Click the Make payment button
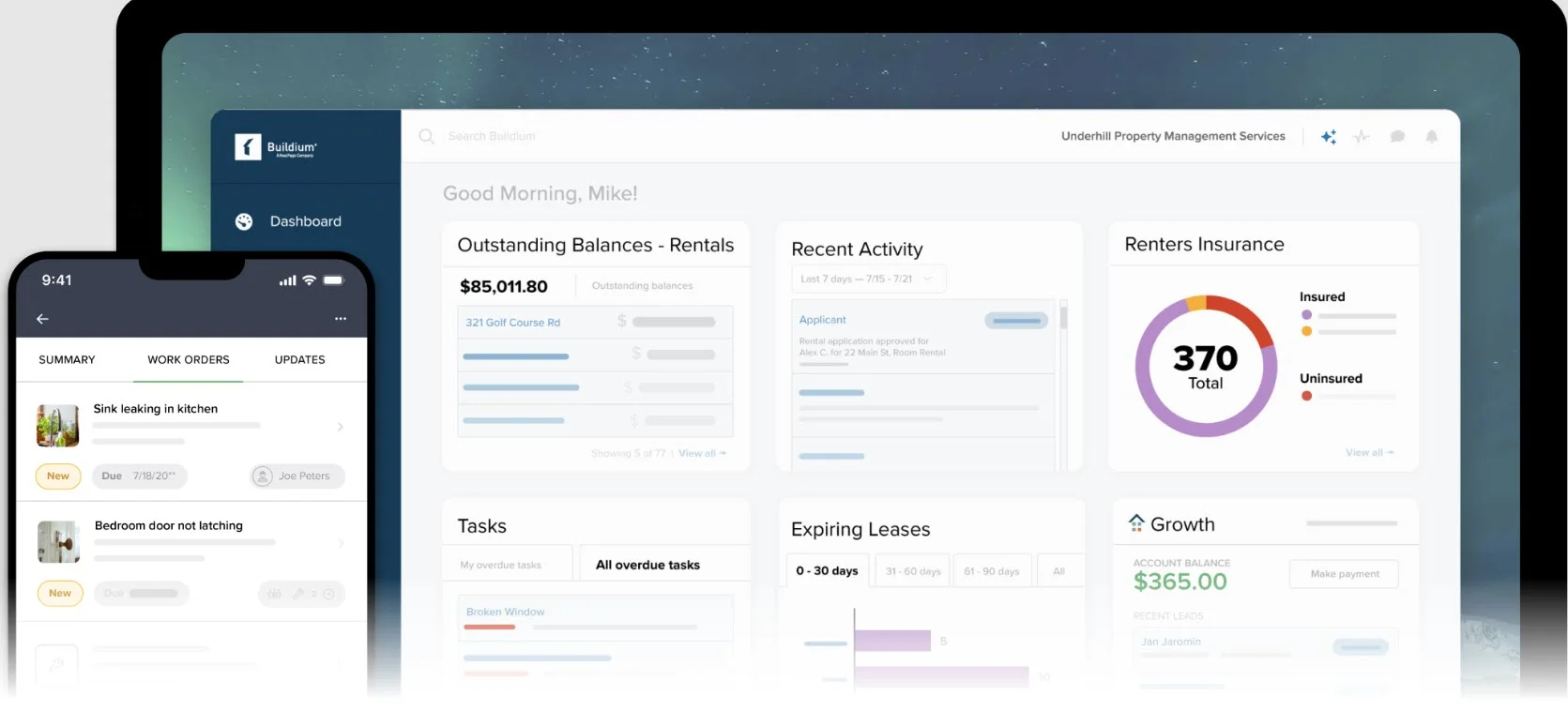 point(1344,574)
